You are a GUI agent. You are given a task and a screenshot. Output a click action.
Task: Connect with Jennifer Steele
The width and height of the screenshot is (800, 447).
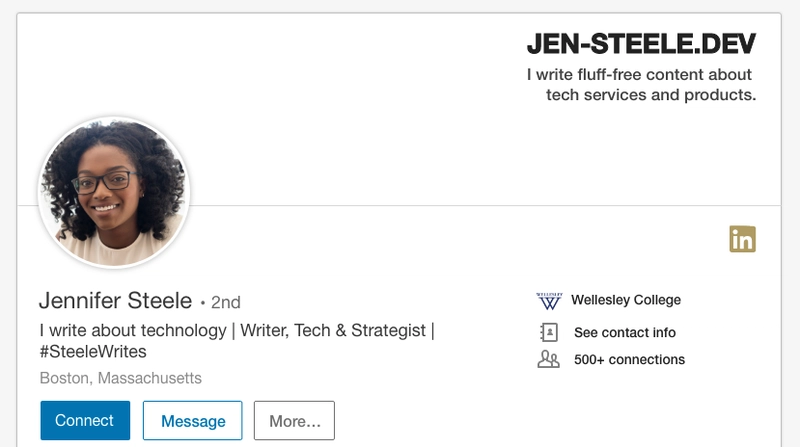click(85, 420)
